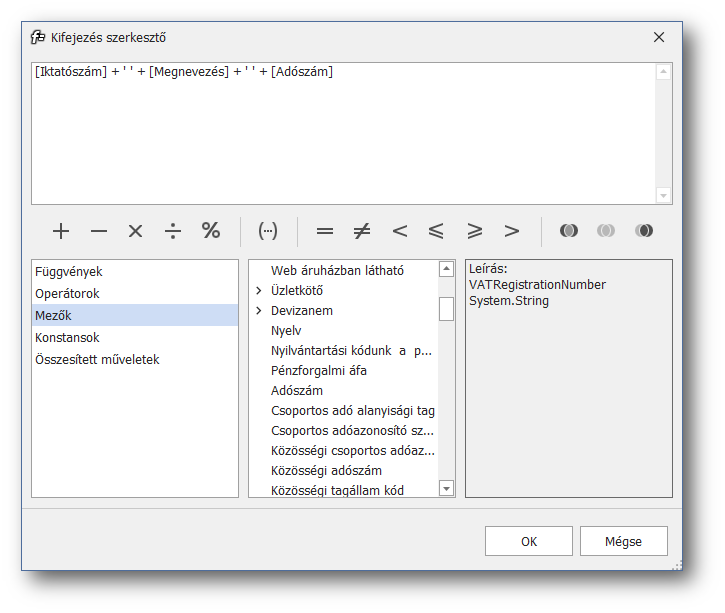Screen dimensions: 725x613
Task: Insert the equals operator
Action: click(x=324, y=231)
